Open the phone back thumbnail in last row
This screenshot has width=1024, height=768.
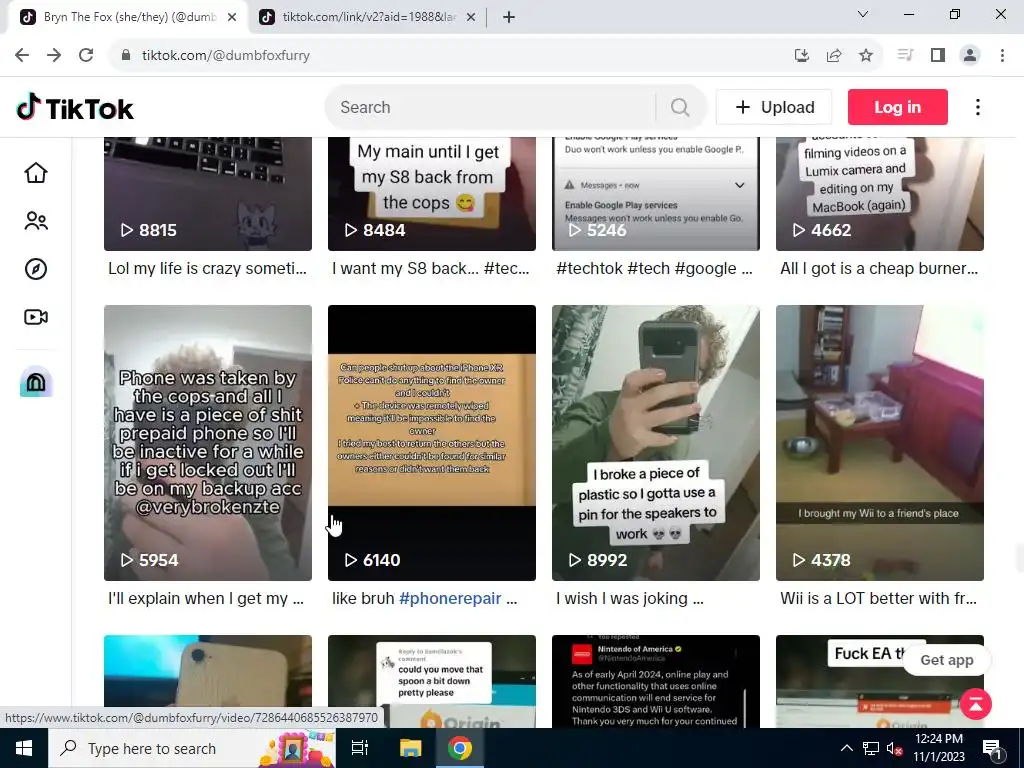pos(208,669)
